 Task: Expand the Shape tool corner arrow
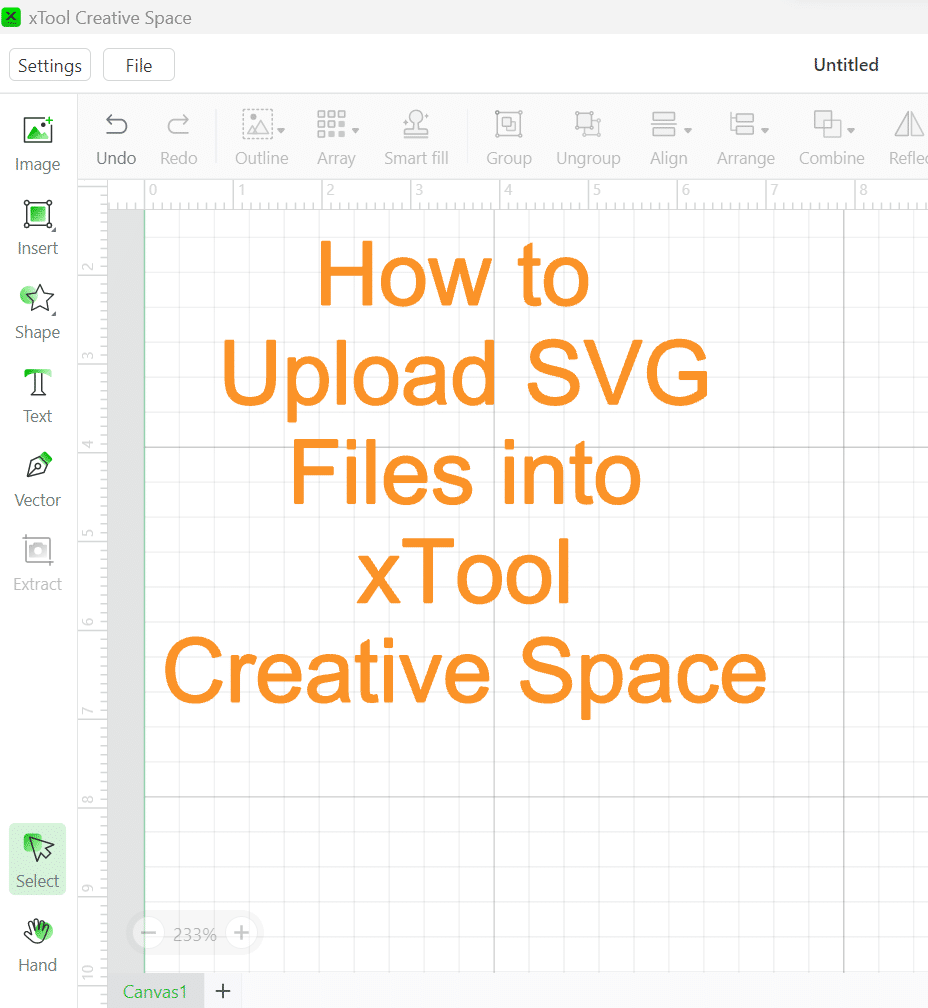click(53, 314)
